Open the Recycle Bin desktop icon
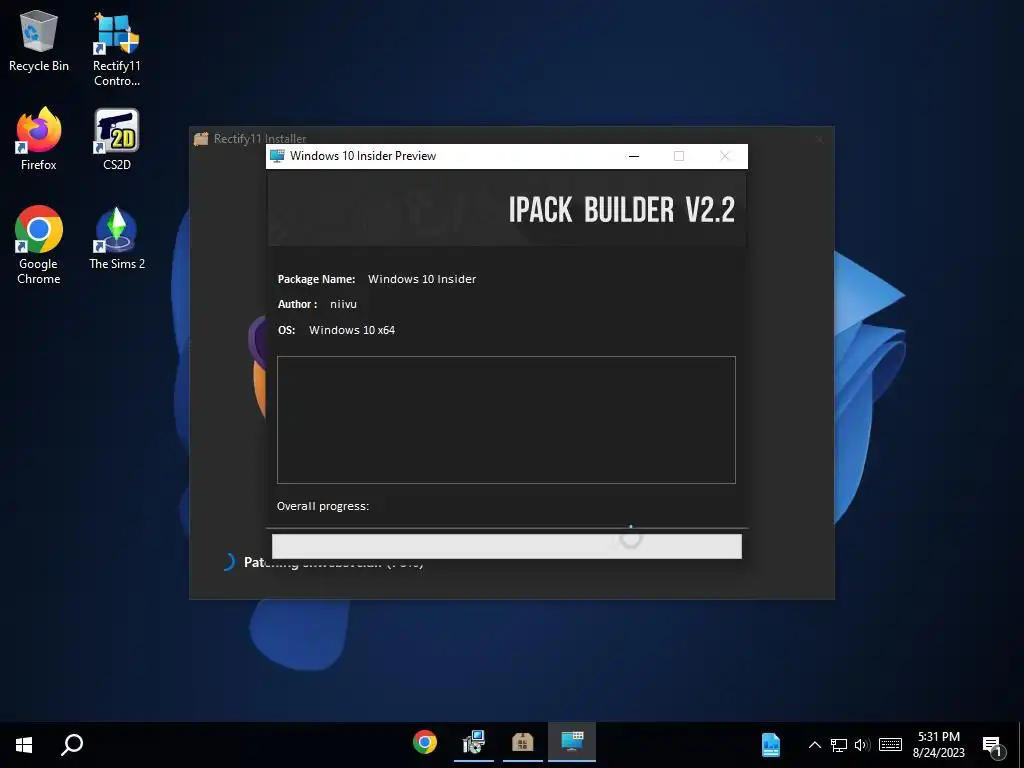The width and height of the screenshot is (1024, 768). click(39, 41)
